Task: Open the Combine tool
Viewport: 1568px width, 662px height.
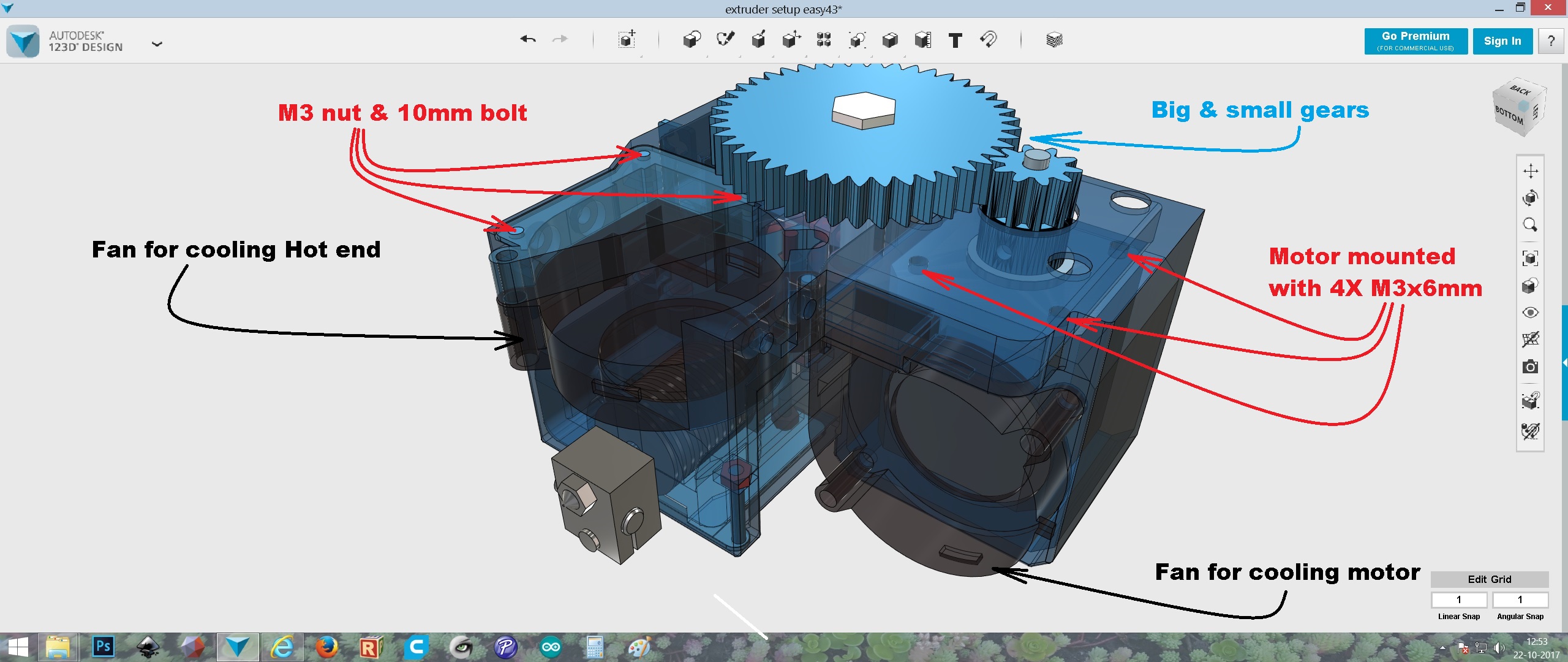Action: pyautogui.click(x=890, y=40)
